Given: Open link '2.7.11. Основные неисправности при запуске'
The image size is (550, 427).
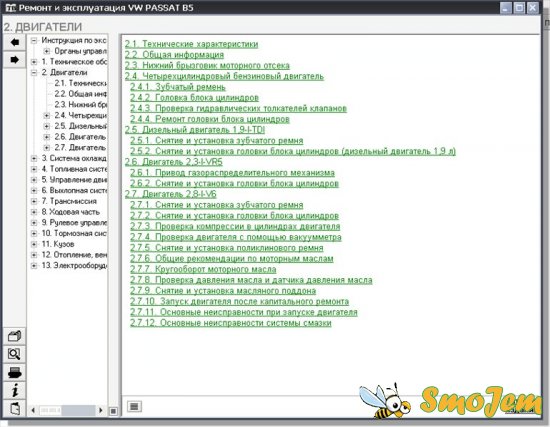Looking at the screenshot, I should coord(244,312).
